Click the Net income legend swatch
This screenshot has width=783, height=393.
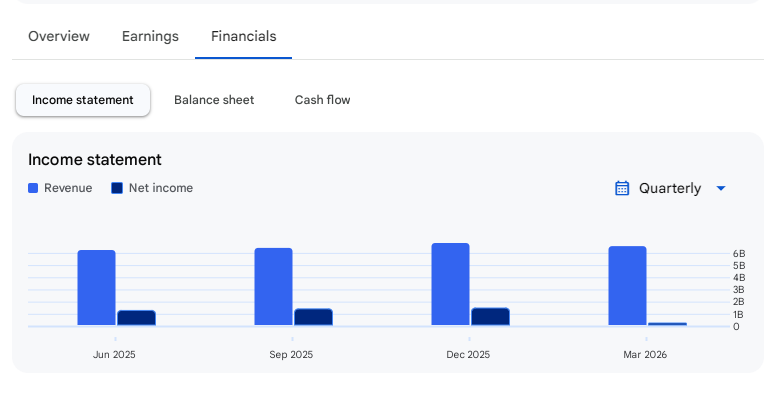[x=117, y=188]
